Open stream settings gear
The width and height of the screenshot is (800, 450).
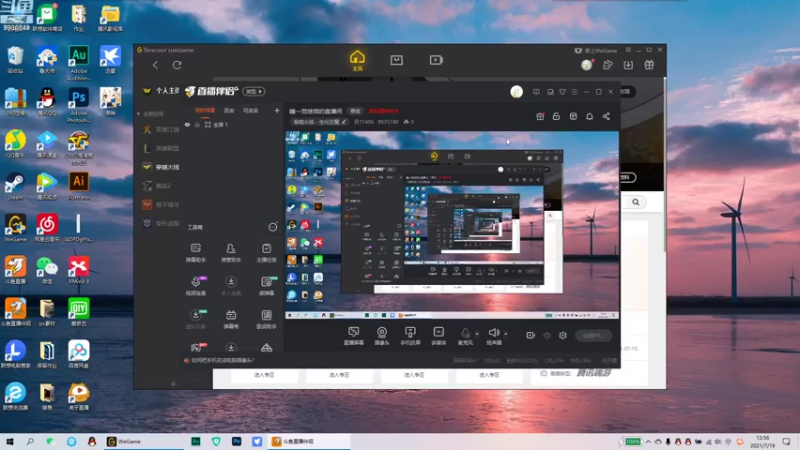click(x=563, y=335)
